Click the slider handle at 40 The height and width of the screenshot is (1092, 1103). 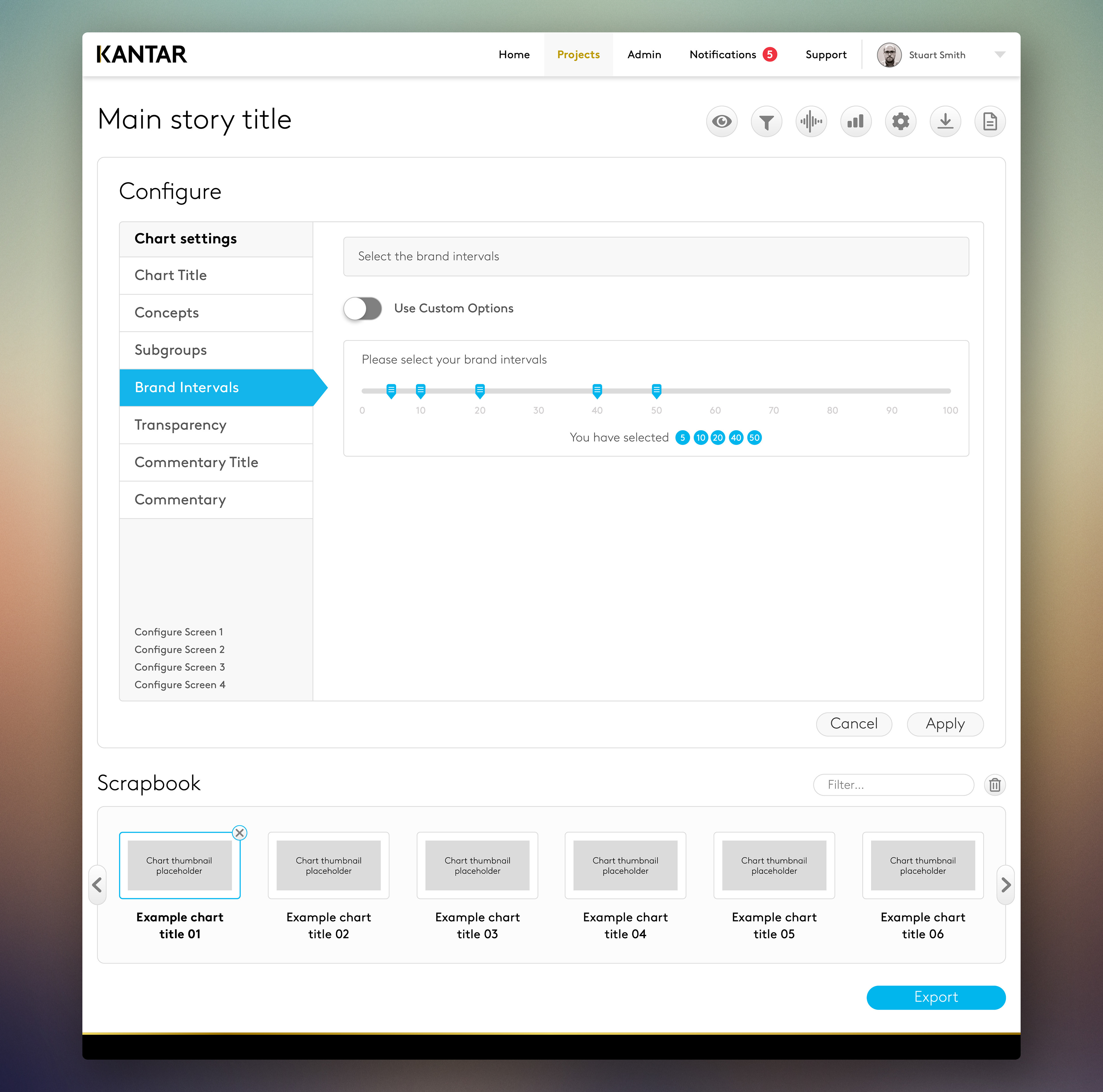point(597,391)
